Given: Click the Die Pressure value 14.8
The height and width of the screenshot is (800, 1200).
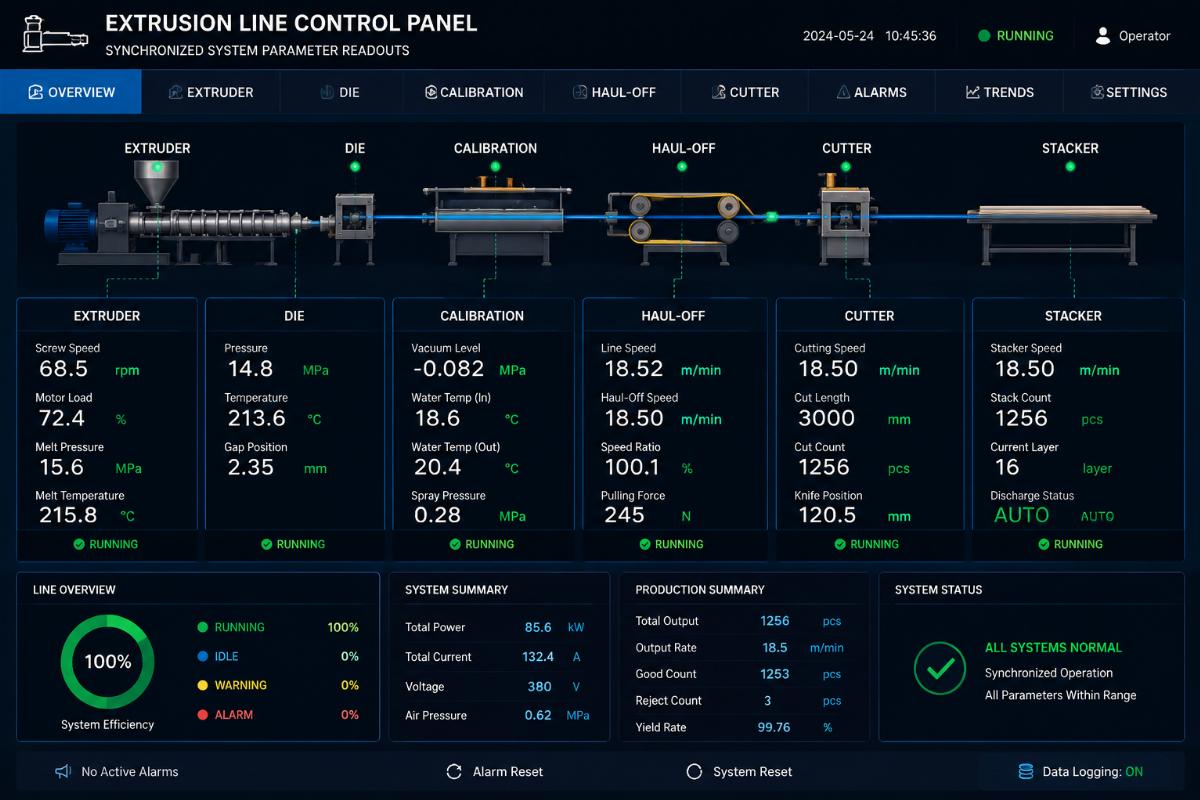Looking at the screenshot, I should point(250,369).
